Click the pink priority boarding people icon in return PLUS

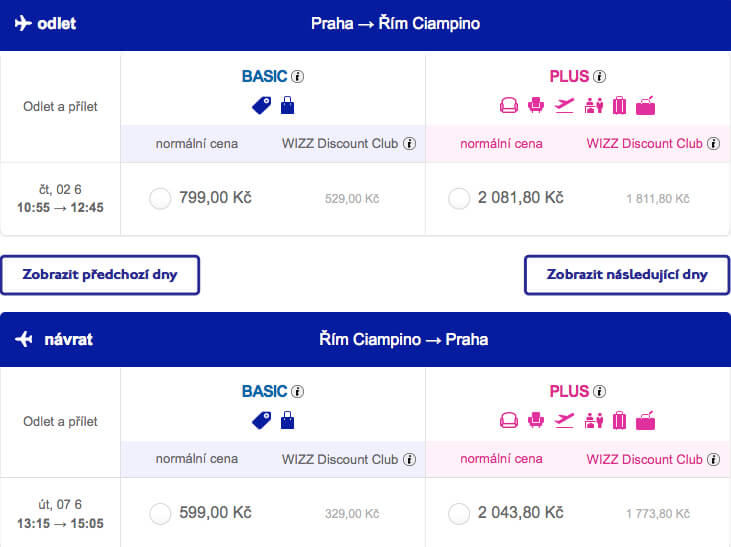pyautogui.click(x=593, y=421)
